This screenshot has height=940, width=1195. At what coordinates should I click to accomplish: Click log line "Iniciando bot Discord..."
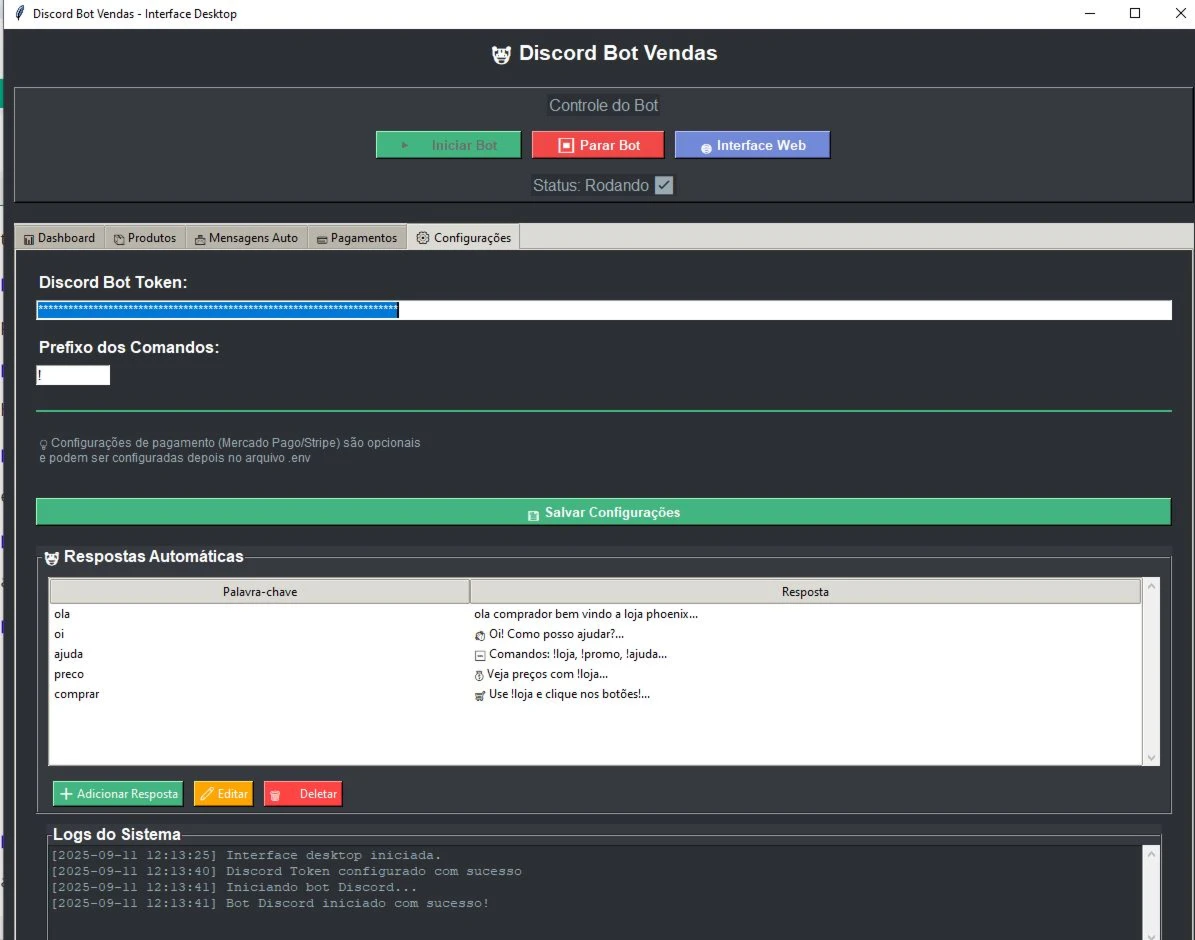pyautogui.click(x=234, y=887)
